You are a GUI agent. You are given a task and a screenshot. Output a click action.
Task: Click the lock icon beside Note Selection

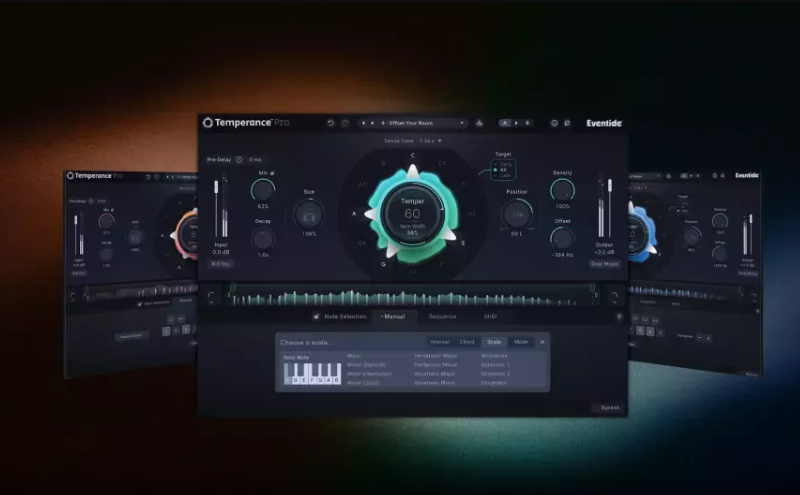(316, 316)
